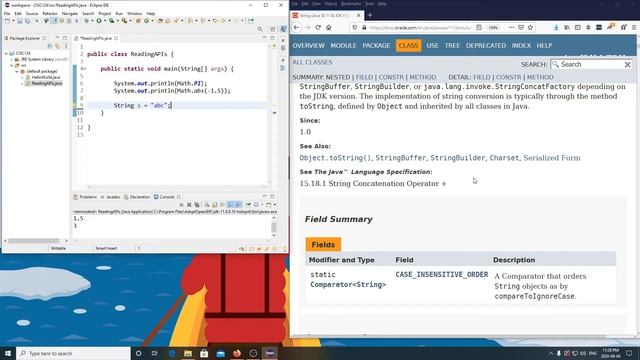The image size is (640, 360).
Task: Click DEPRECATED in Javadoc navigation
Action: coord(486,46)
